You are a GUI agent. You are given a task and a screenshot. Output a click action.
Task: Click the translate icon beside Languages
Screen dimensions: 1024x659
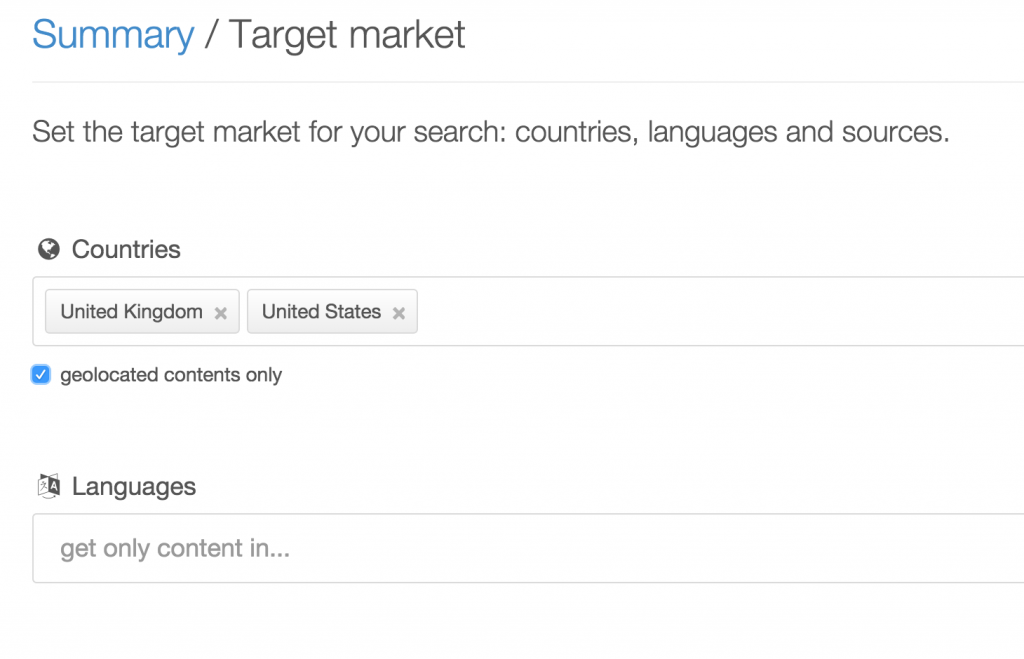pyautogui.click(x=48, y=487)
